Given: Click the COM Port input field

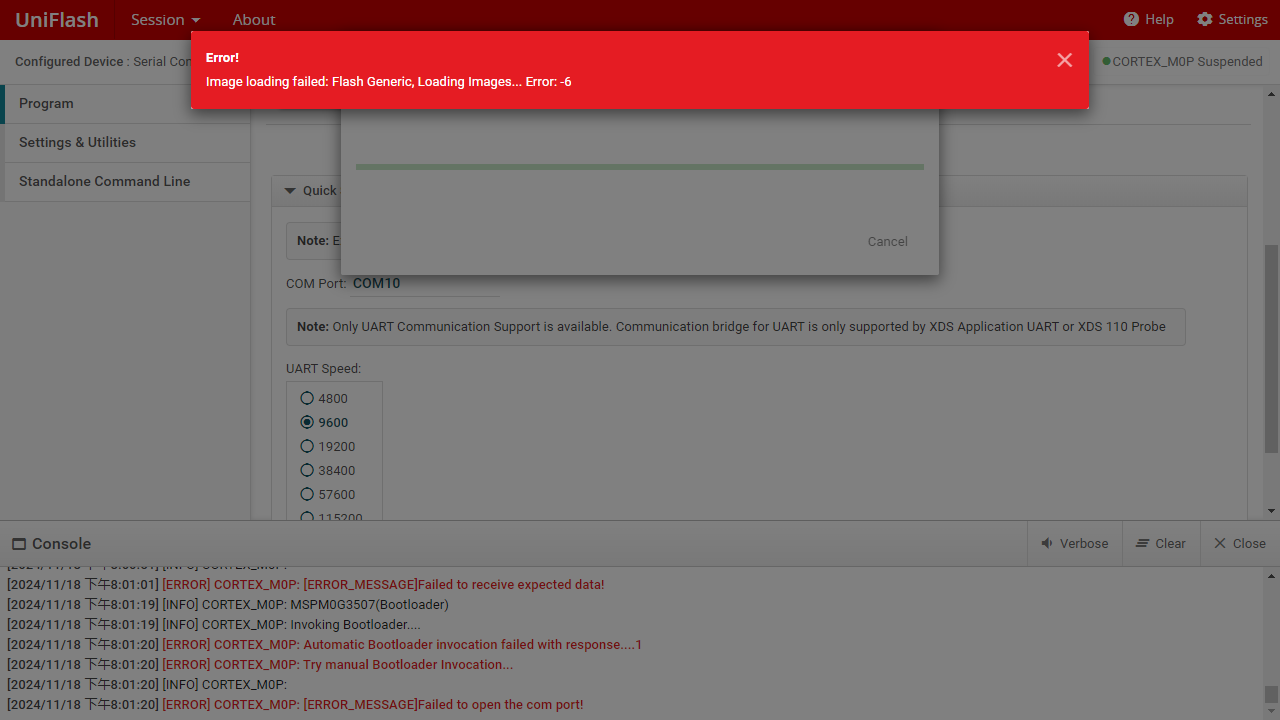Looking at the screenshot, I should click(x=425, y=283).
